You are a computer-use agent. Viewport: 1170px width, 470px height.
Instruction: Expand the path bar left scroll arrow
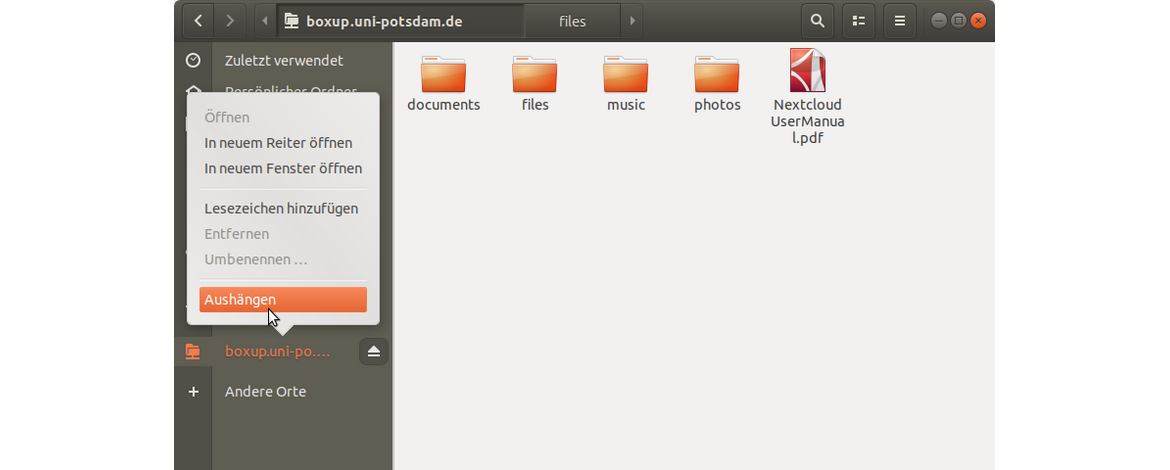point(265,20)
